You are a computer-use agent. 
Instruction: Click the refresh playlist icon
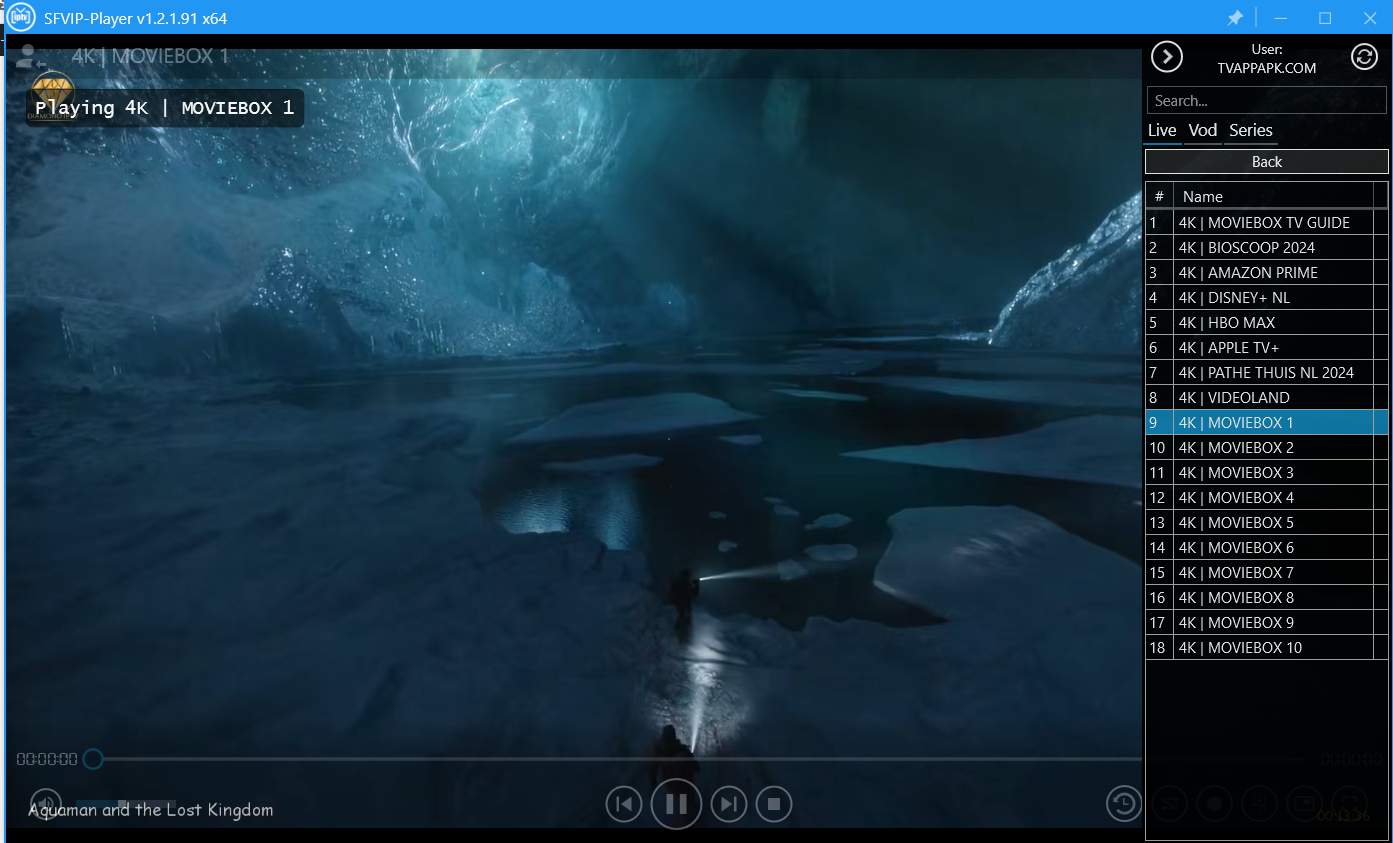pos(1365,57)
